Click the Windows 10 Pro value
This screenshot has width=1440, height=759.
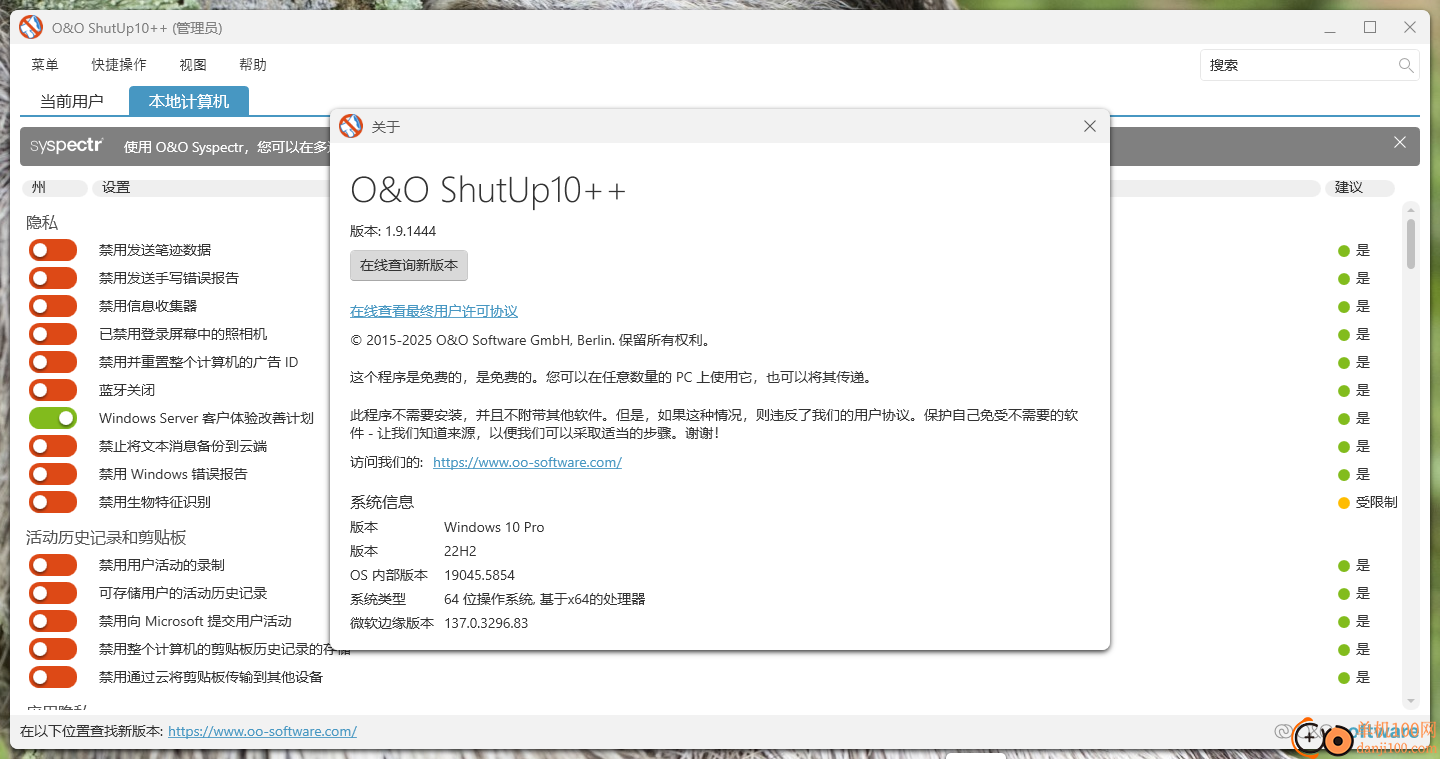click(x=494, y=527)
